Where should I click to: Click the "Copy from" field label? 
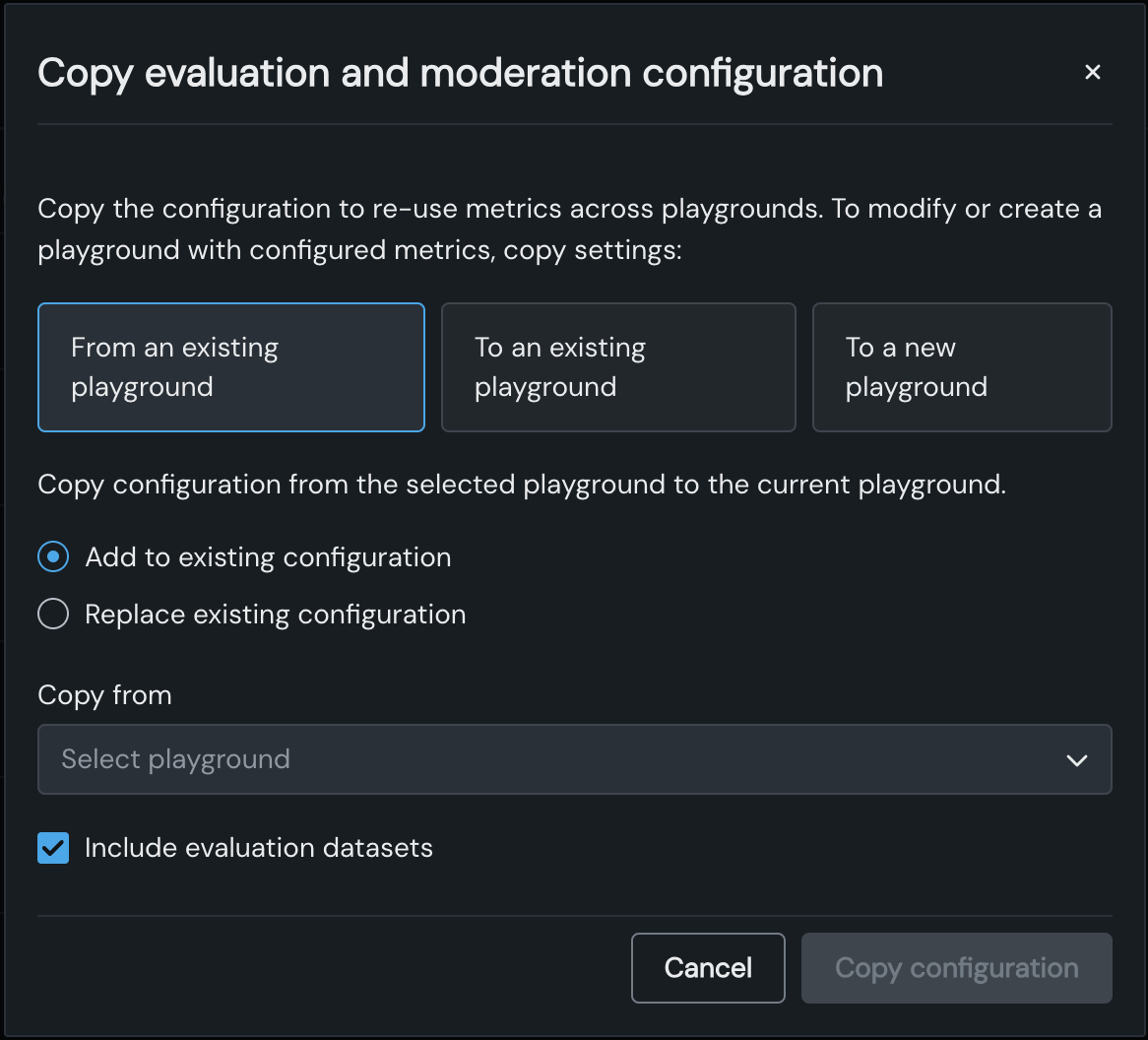(104, 695)
